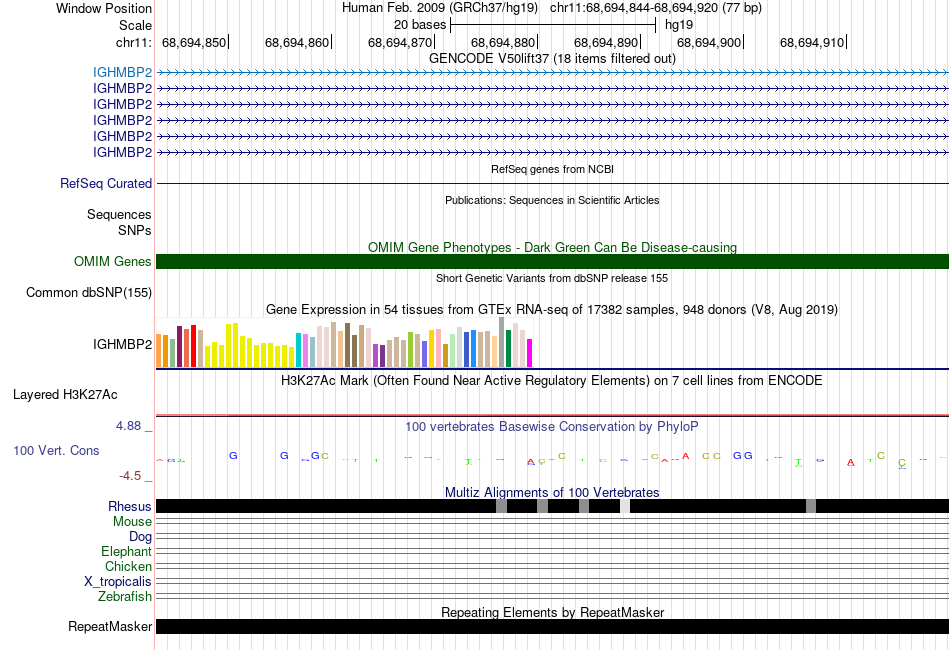Open Repeating Elements by RepeatMasker title

(x=552, y=612)
